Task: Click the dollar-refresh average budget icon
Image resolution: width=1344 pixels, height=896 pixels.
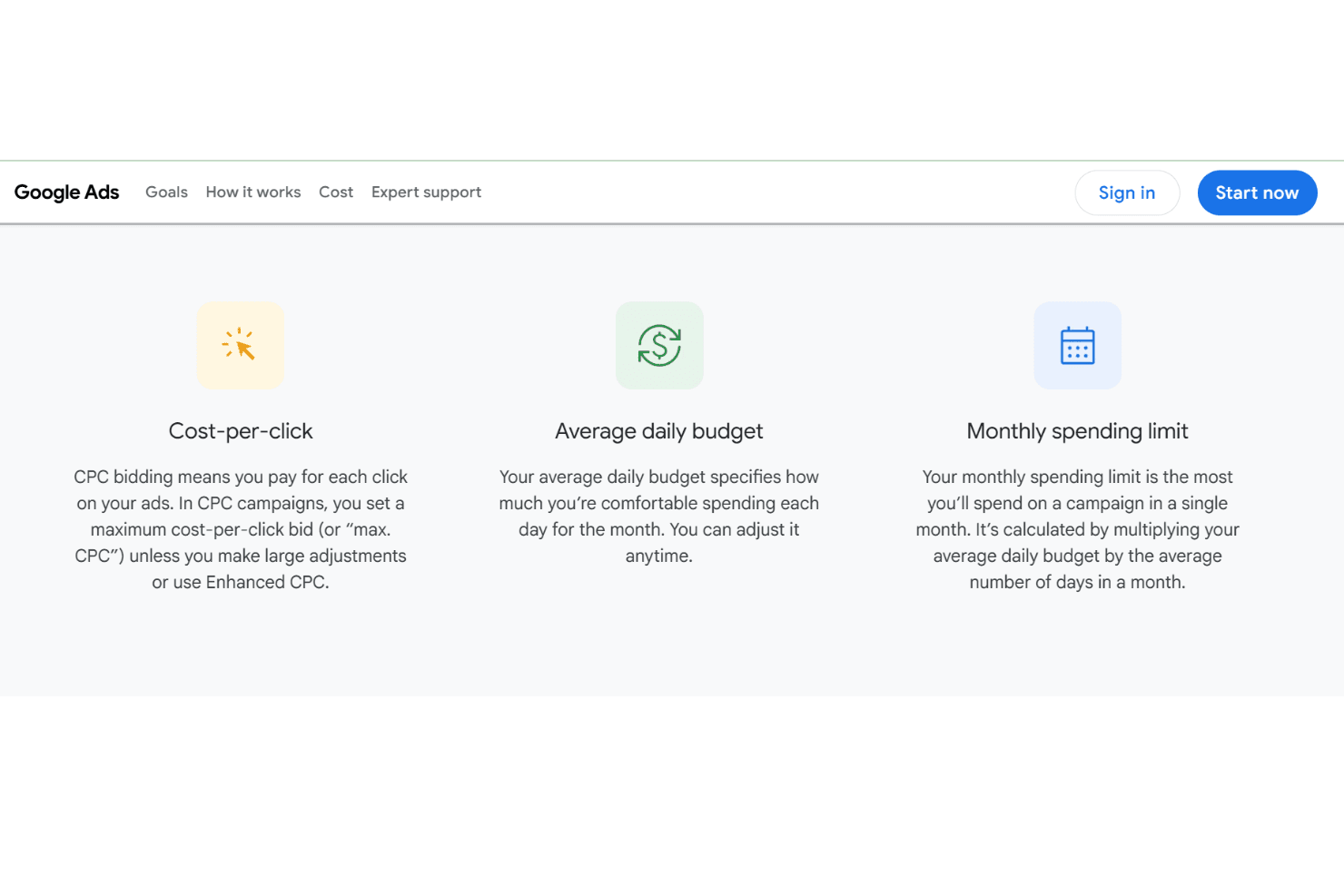Action: (659, 345)
